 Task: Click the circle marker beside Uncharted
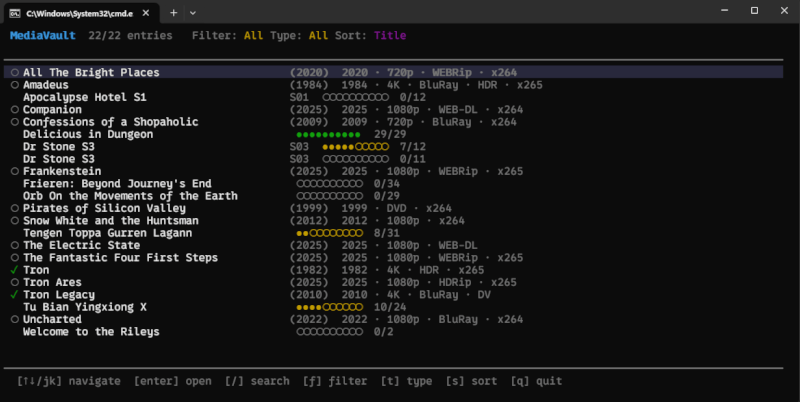tap(14, 319)
